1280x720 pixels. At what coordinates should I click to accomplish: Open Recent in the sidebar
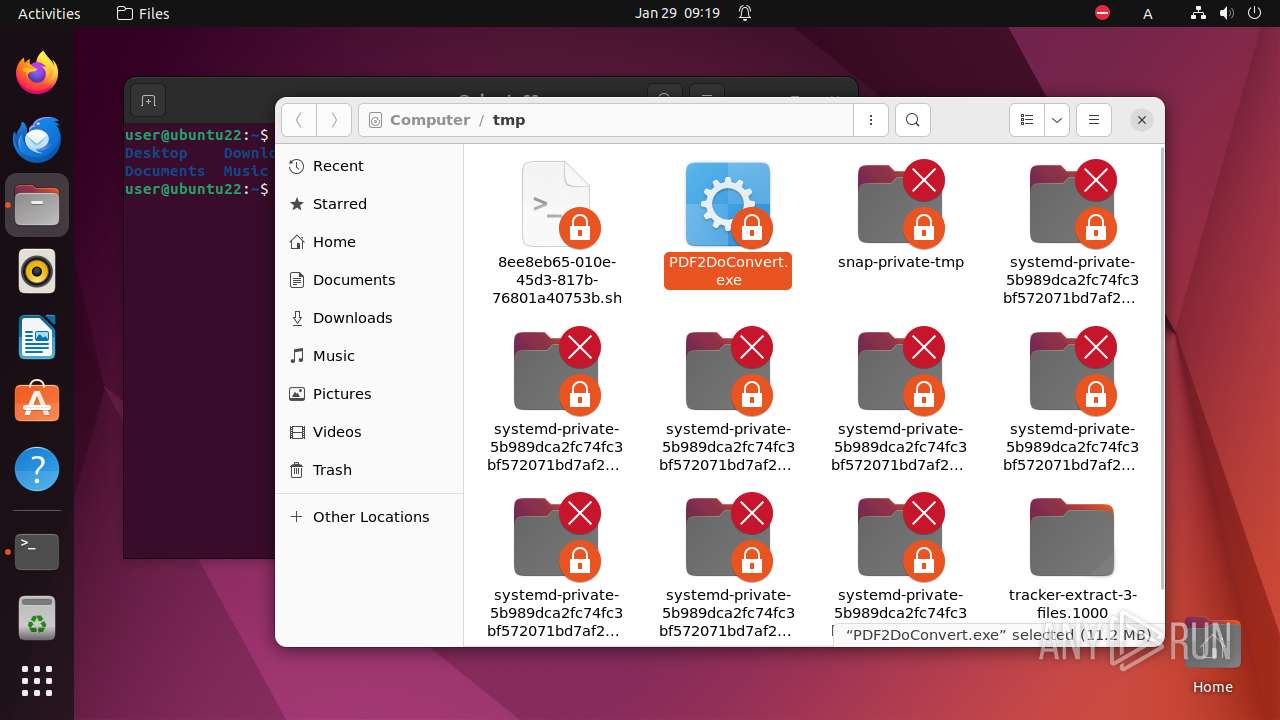pos(369,166)
